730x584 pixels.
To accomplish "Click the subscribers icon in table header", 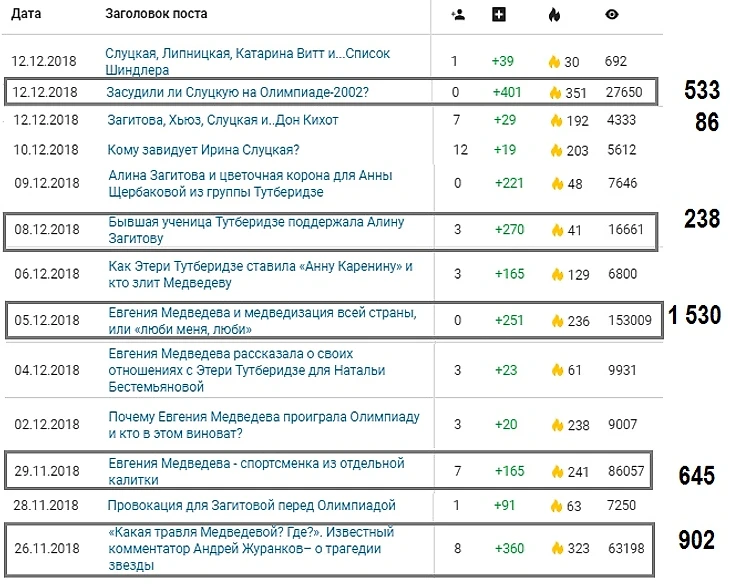I will coord(458,15).
